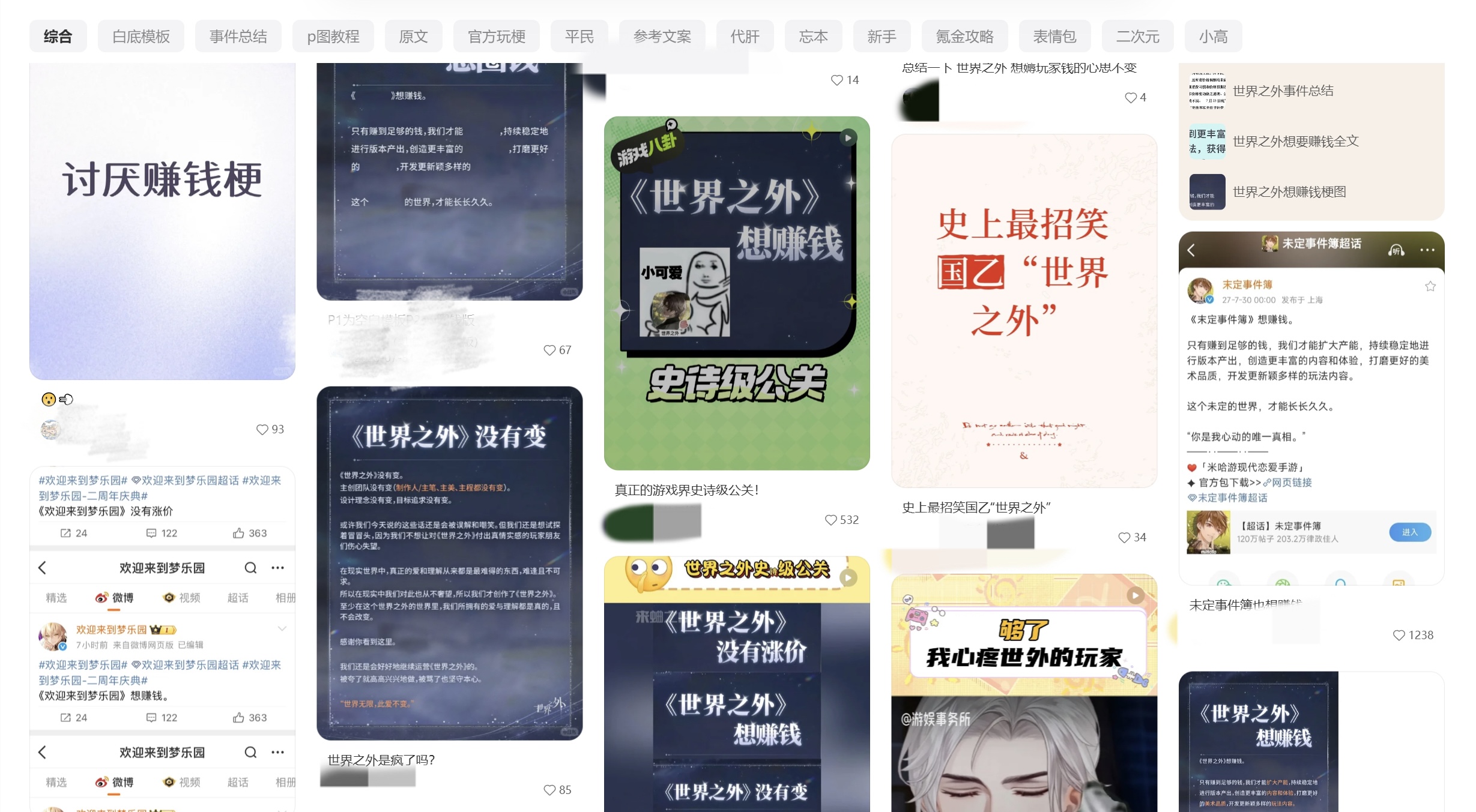Open related search 世界之外想要赚钱全文
The width and height of the screenshot is (1476, 812).
coord(1296,142)
